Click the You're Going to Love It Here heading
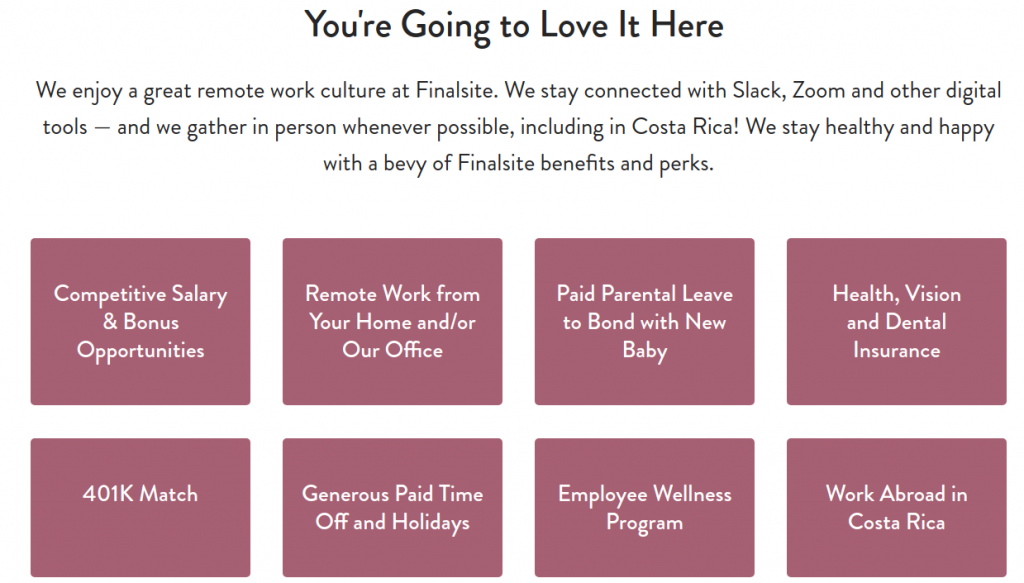 pos(514,26)
